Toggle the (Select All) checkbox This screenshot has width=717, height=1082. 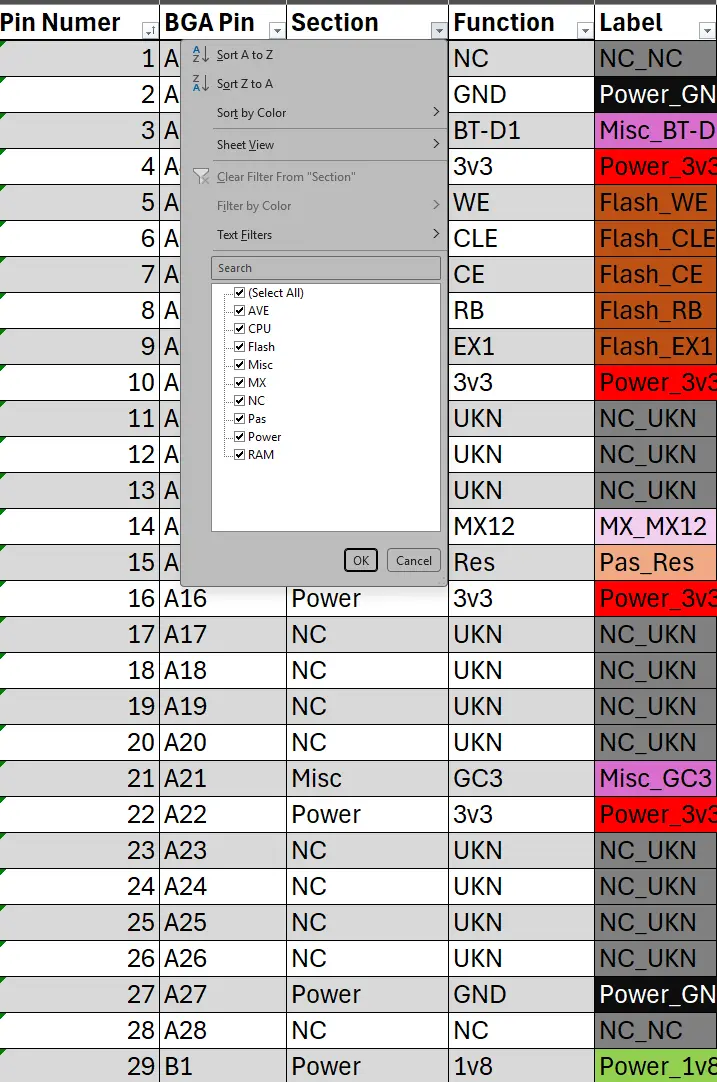pyautogui.click(x=239, y=293)
